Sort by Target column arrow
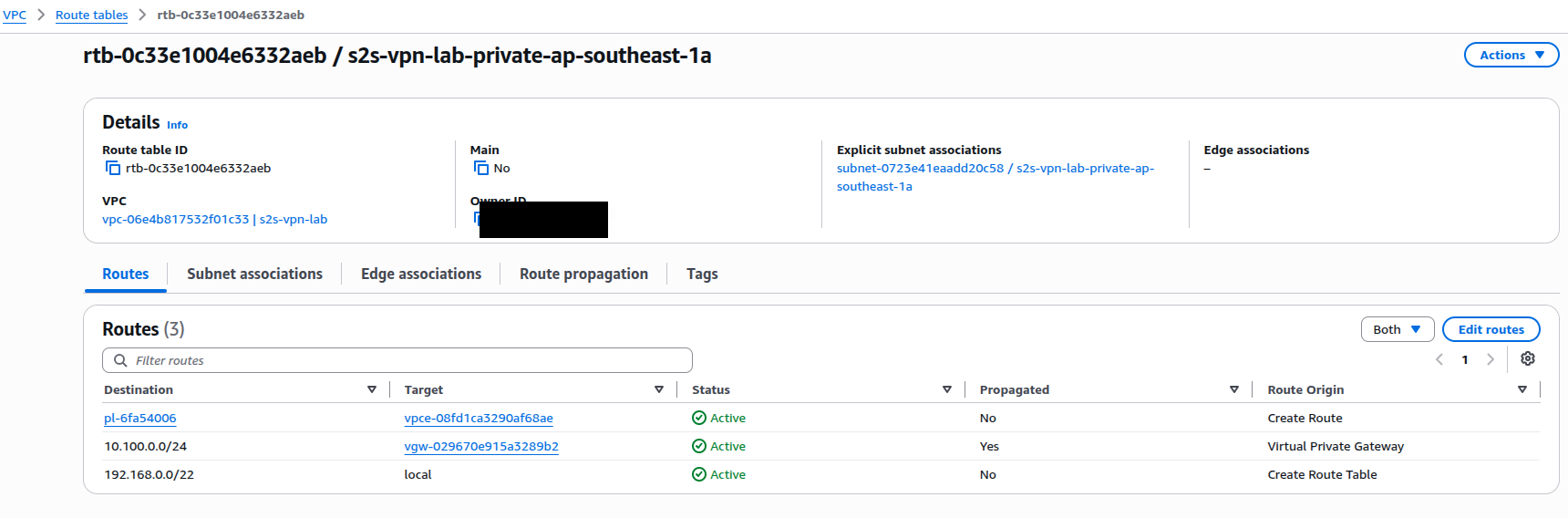The image size is (1568, 518). pos(659,389)
